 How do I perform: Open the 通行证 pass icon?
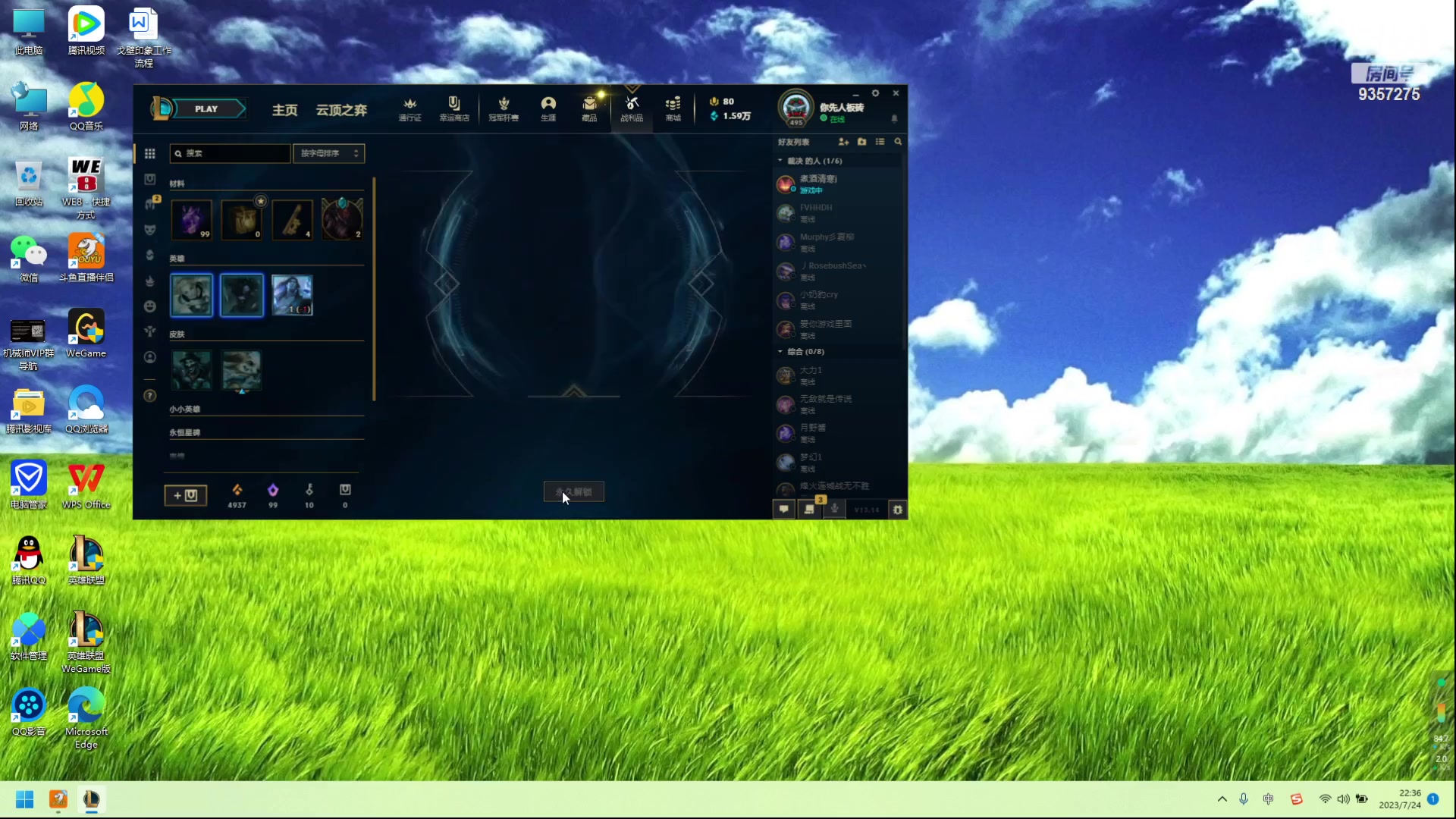coord(409,109)
